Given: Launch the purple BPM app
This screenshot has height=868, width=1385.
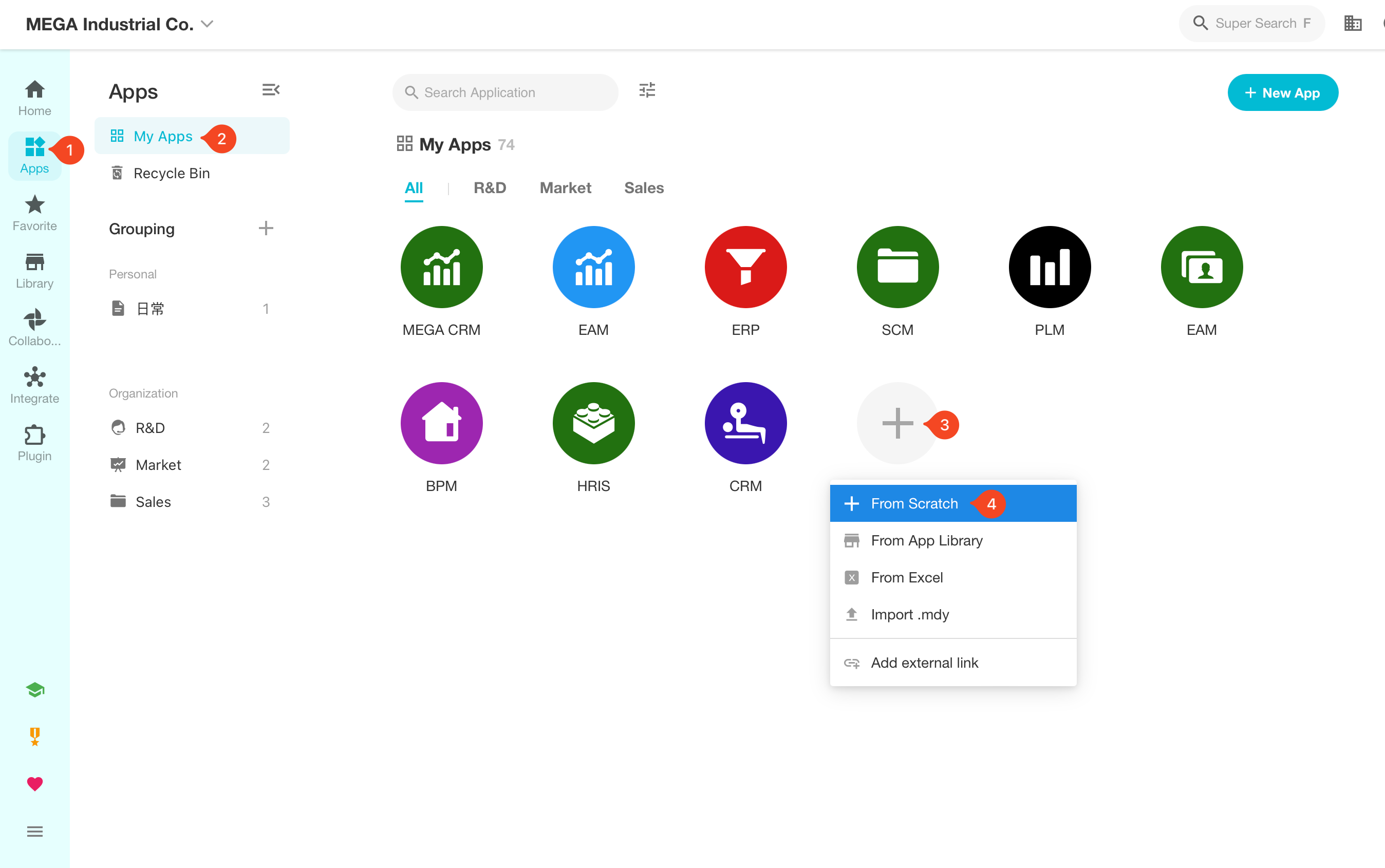Looking at the screenshot, I should tap(441, 423).
